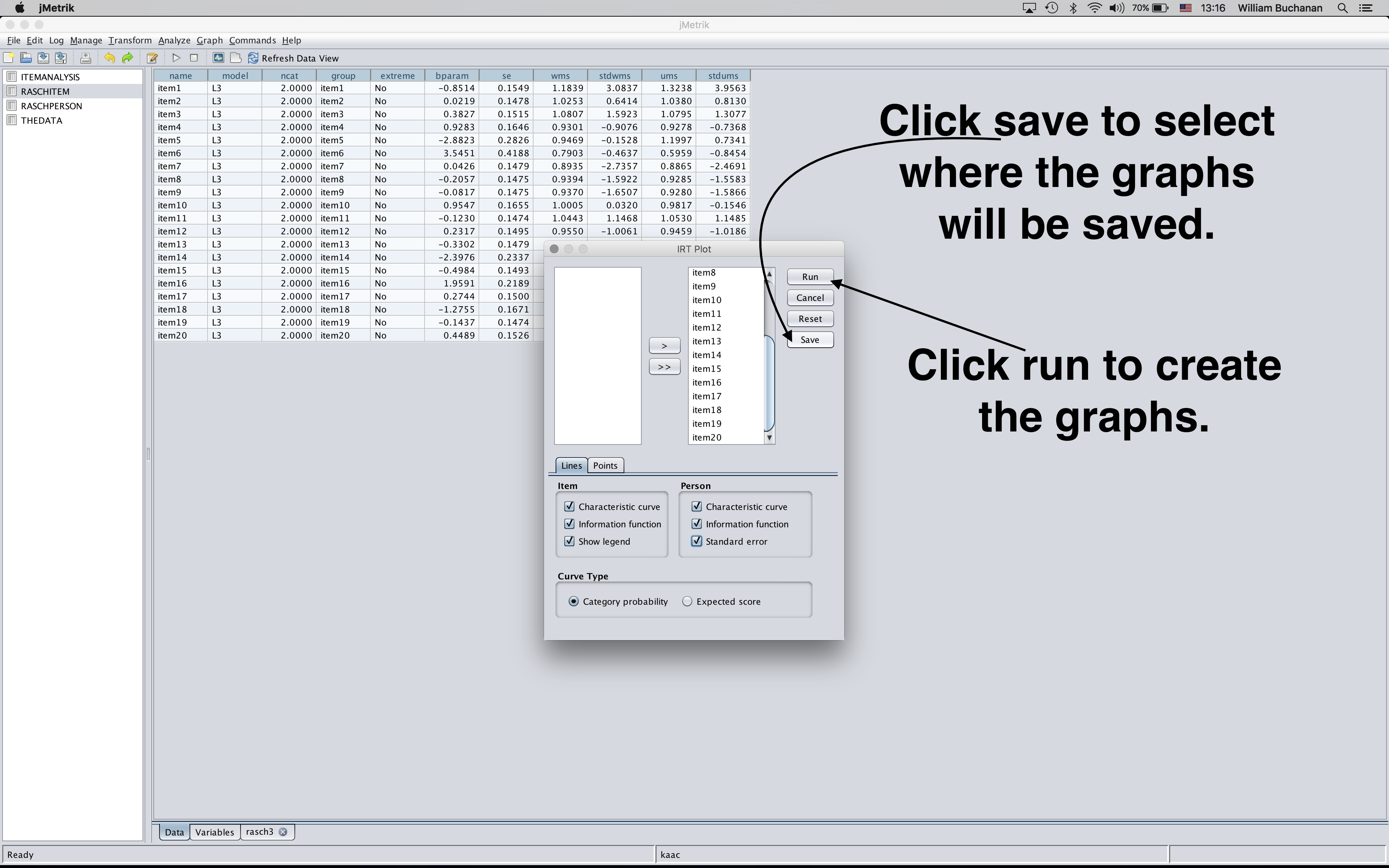
Task: Open the Help menu
Action: (x=291, y=40)
